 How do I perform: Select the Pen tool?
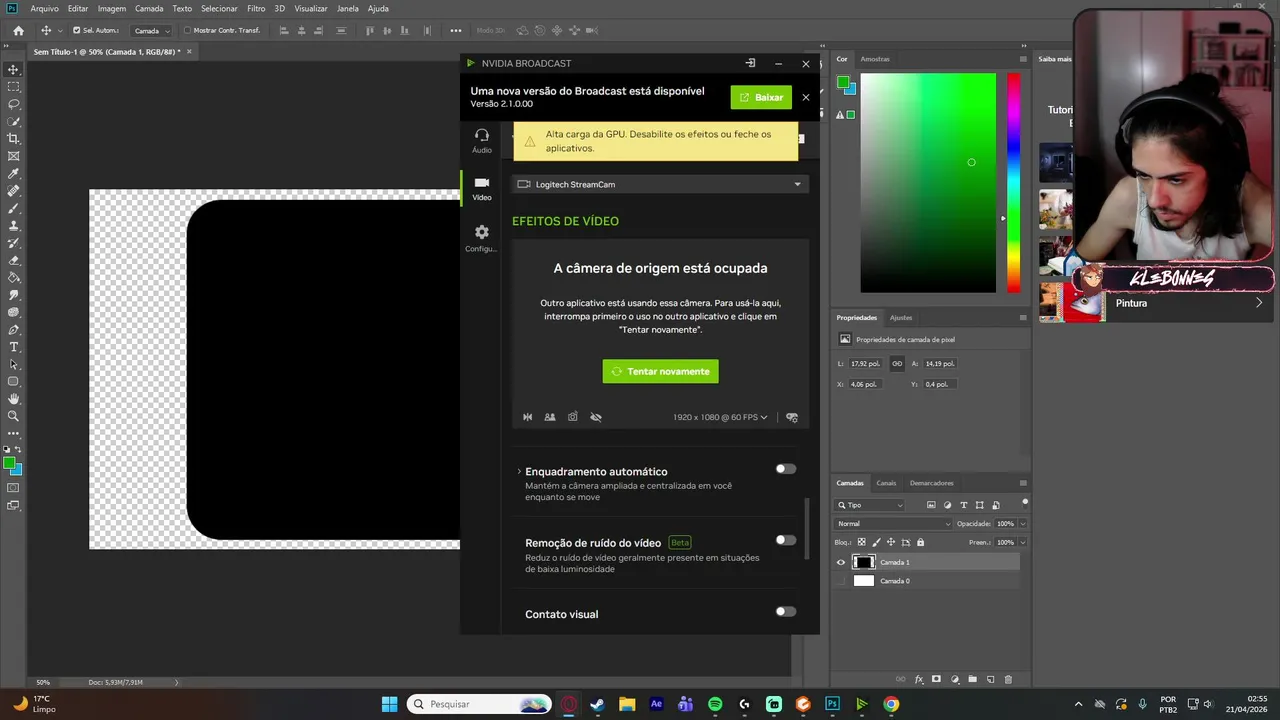[x=14, y=330]
